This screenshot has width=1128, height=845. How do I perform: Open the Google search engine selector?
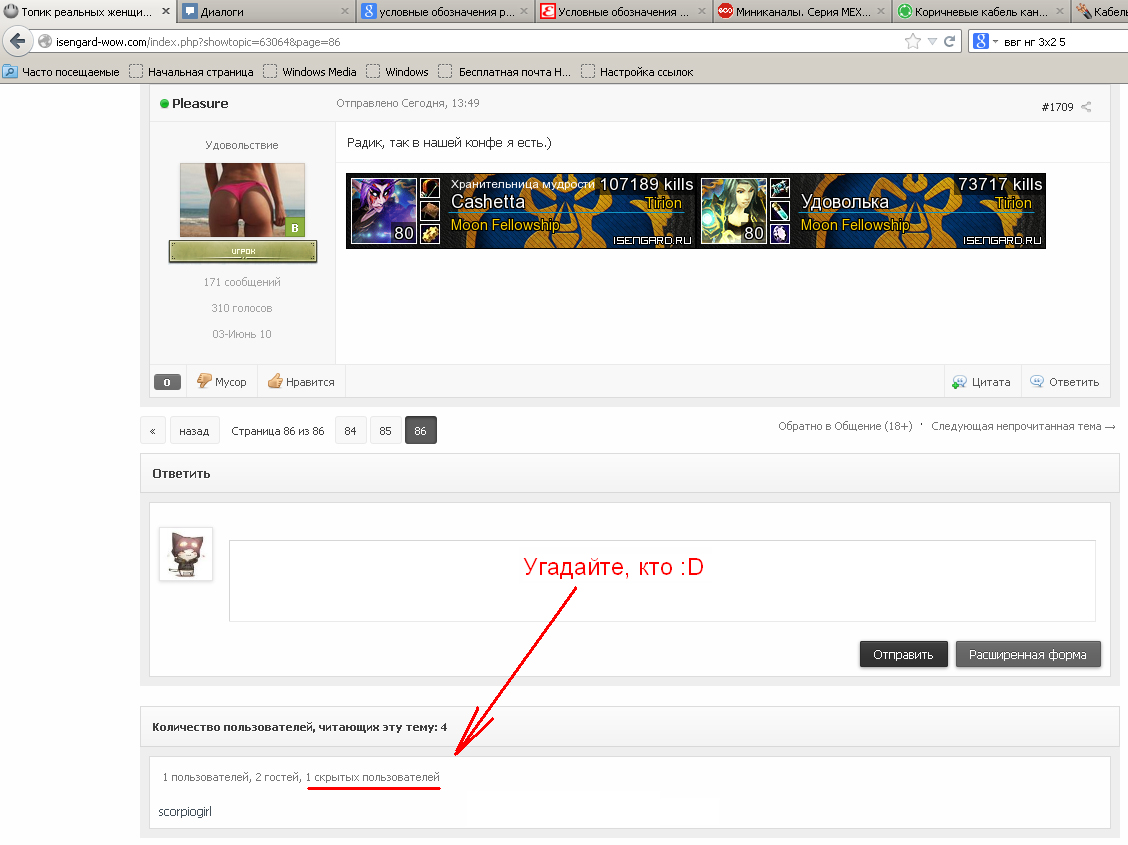click(x=985, y=42)
